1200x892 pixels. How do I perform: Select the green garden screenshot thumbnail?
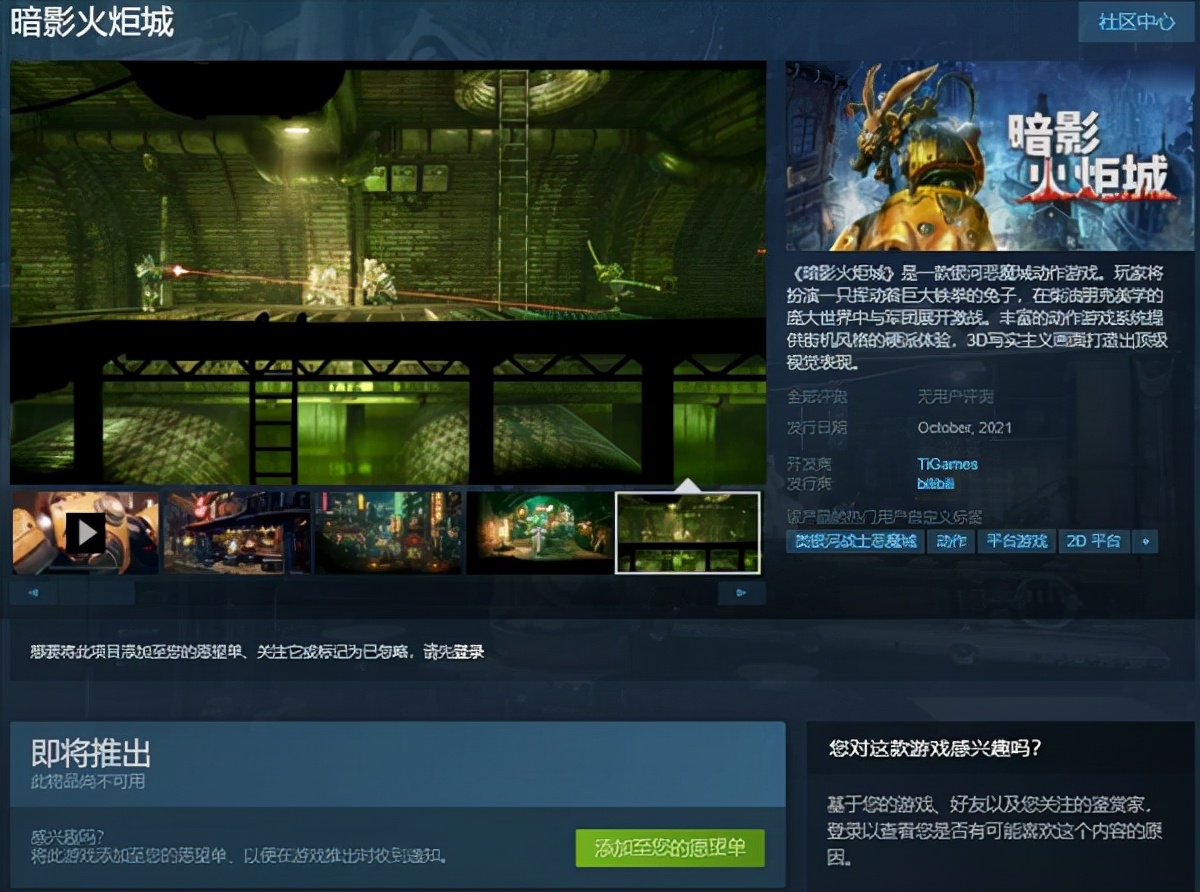(540, 532)
